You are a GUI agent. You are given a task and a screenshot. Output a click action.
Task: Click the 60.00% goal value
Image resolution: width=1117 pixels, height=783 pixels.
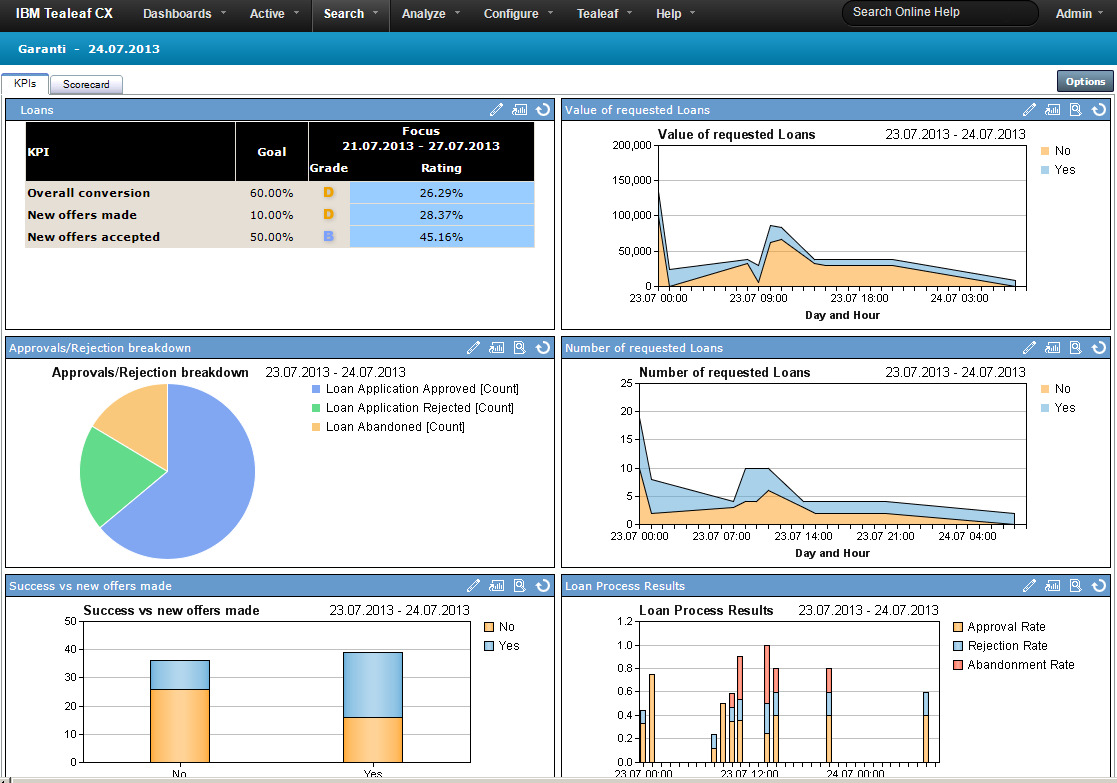click(x=271, y=193)
